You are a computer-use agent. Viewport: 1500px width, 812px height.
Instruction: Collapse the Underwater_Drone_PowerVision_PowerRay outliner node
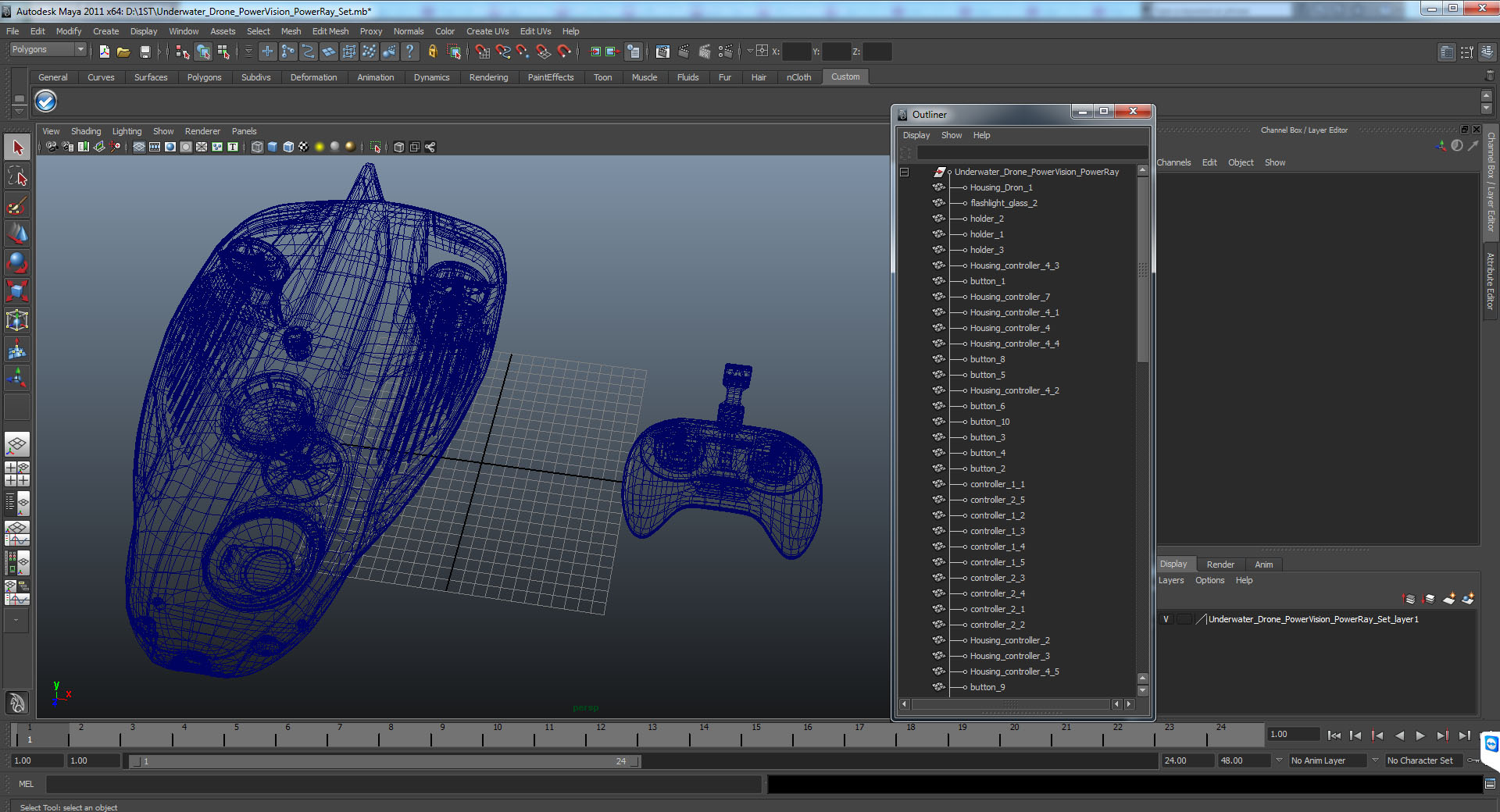(904, 172)
